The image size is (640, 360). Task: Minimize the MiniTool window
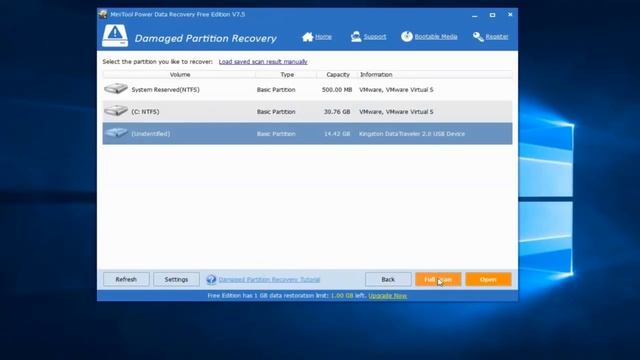tap(475, 15)
